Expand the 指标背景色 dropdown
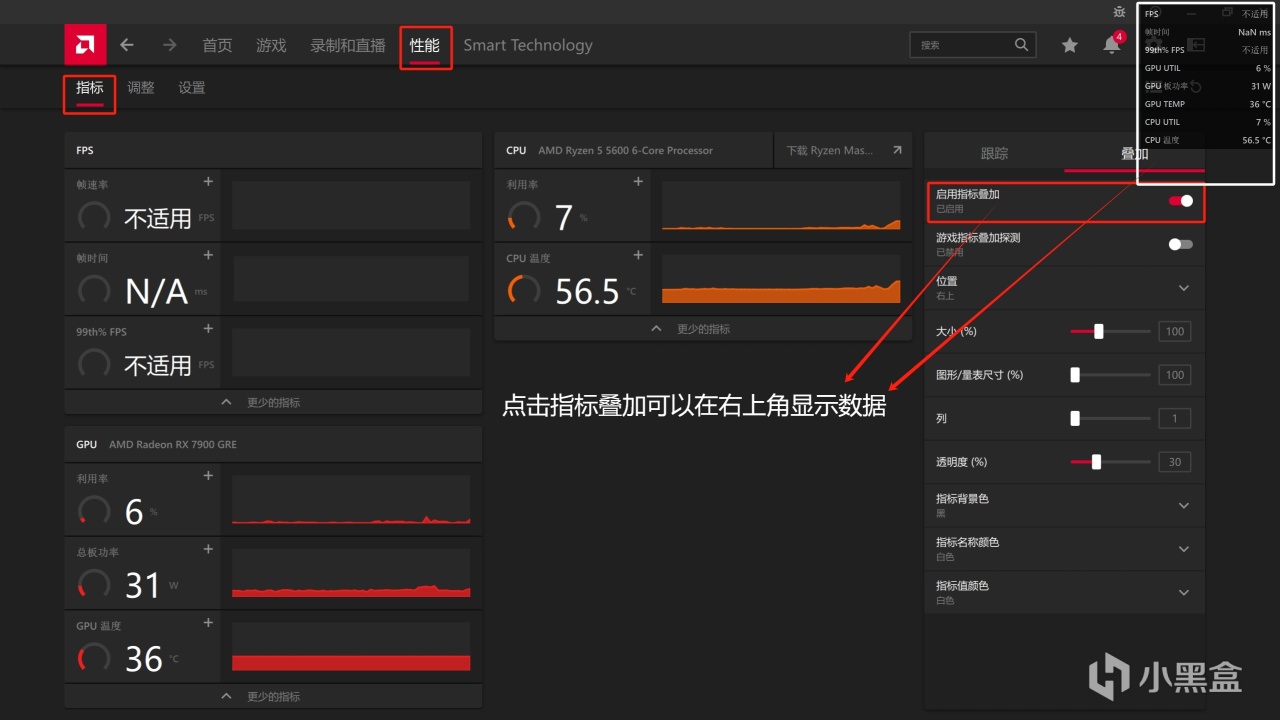The image size is (1280, 720). (x=1184, y=505)
